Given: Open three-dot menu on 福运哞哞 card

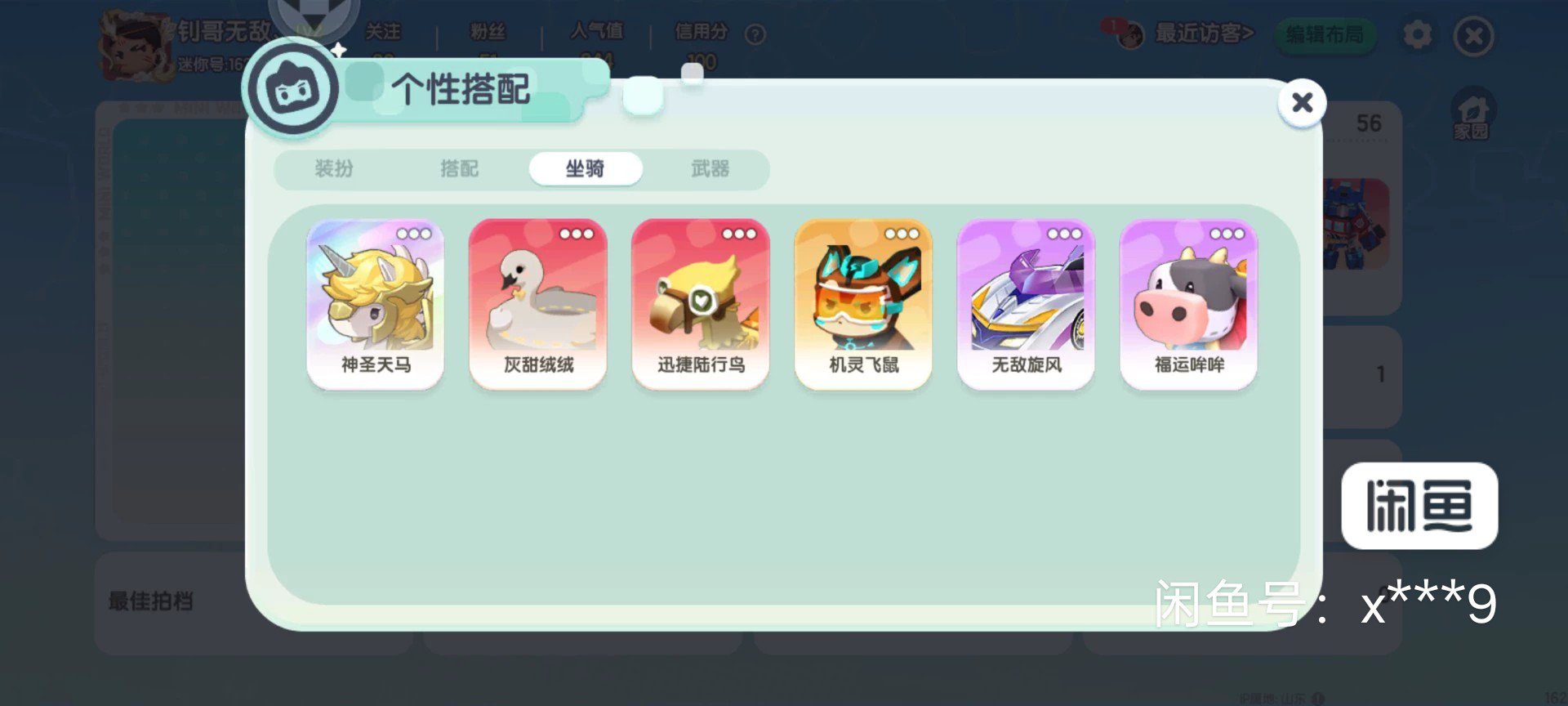Looking at the screenshot, I should [x=1227, y=234].
